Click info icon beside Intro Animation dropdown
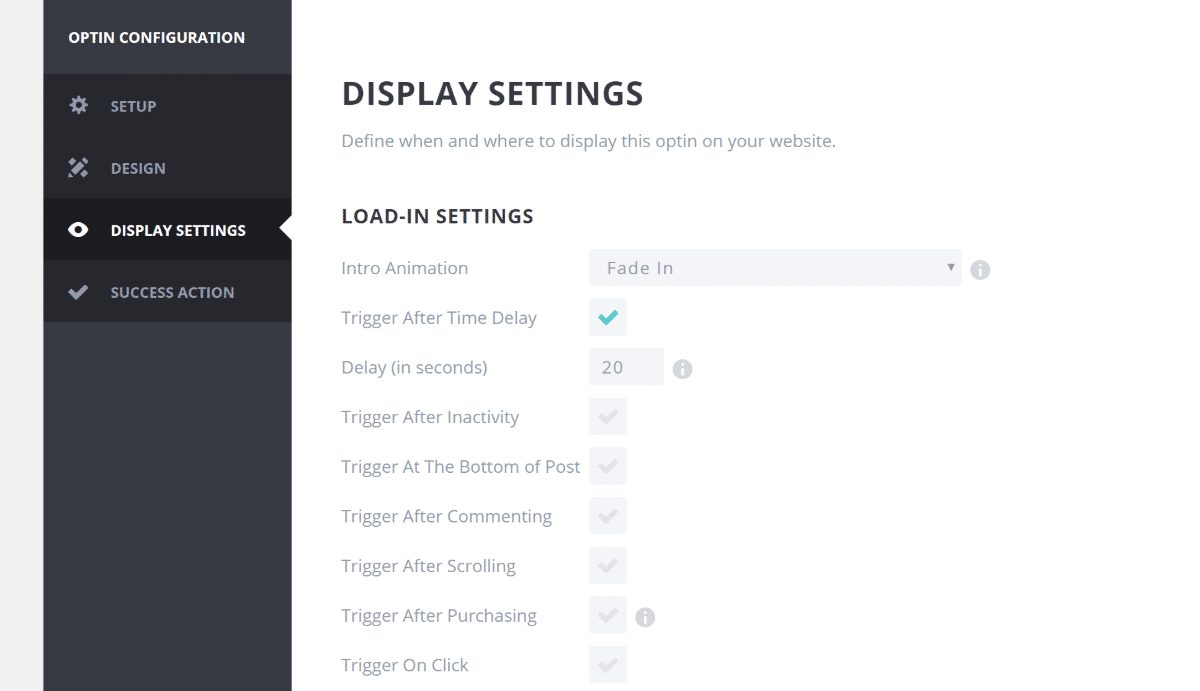Viewport: 1200px width, 691px height. tap(980, 269)
